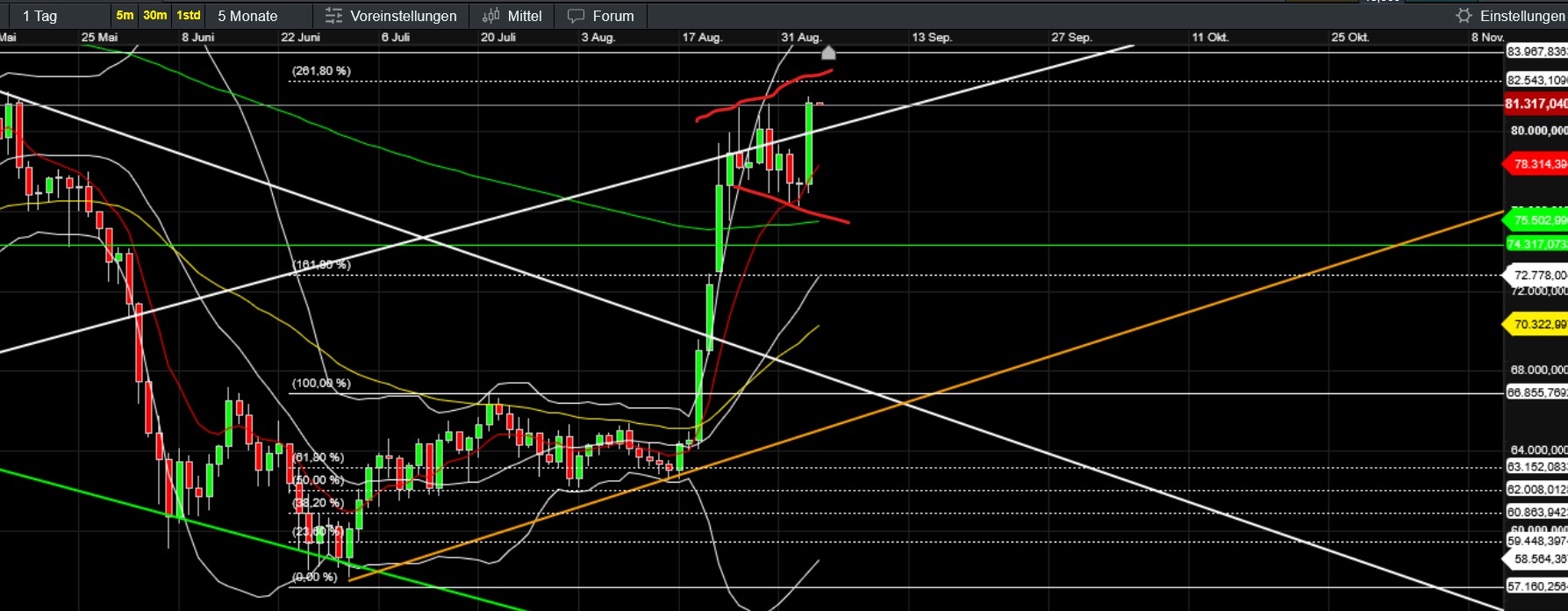Click the 27 Sep. date on time axis
The image size is (1568, 611).
tap(1072, 37)
